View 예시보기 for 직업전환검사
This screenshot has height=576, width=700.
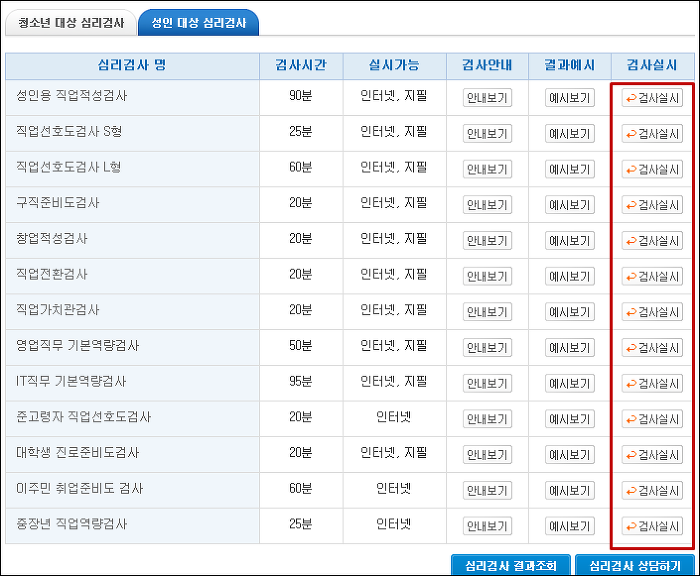570,276
